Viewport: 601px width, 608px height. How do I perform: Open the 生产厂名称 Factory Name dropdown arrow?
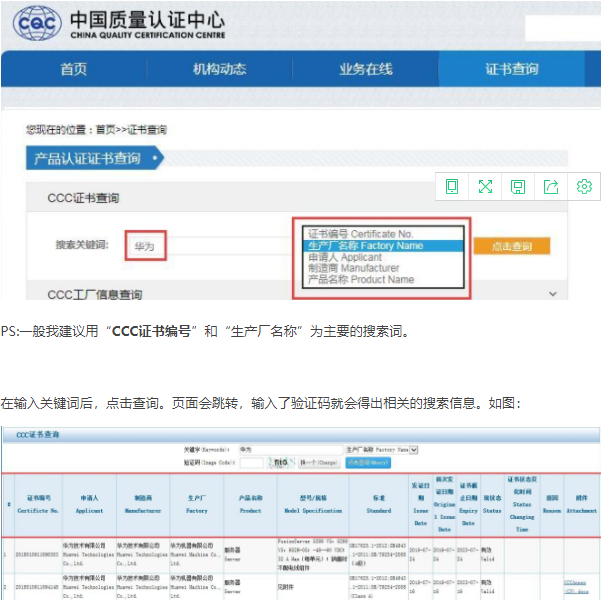[414, 450]
